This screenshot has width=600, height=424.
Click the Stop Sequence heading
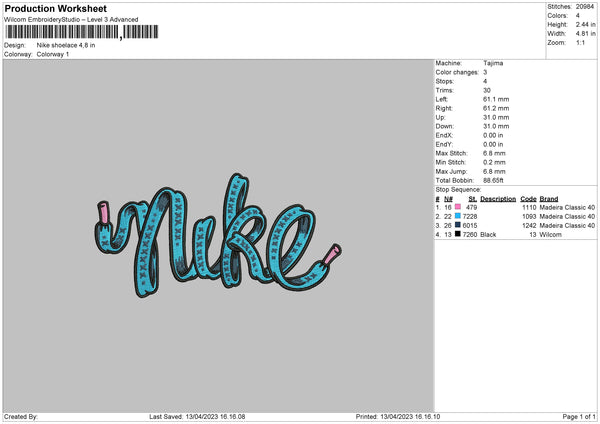click(x=458, y=190)
